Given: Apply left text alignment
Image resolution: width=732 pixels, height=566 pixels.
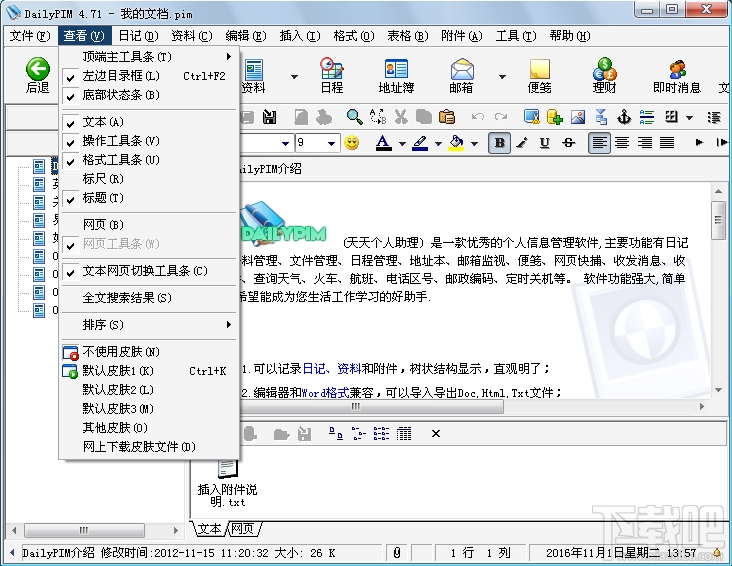Looking at the screenshot, I should 599,143.
